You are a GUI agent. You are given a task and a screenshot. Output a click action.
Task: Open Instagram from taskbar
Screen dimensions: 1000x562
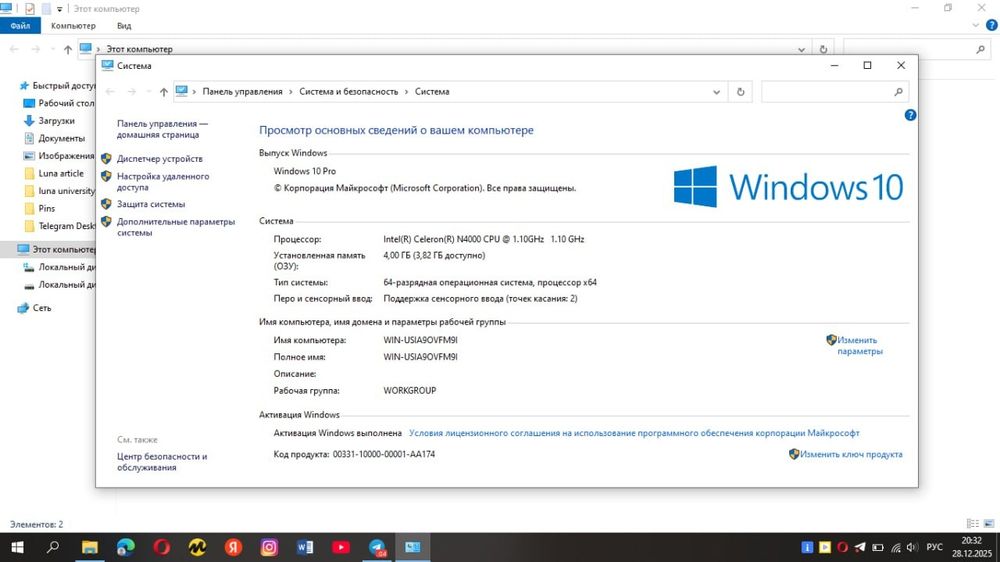(269, 547)
